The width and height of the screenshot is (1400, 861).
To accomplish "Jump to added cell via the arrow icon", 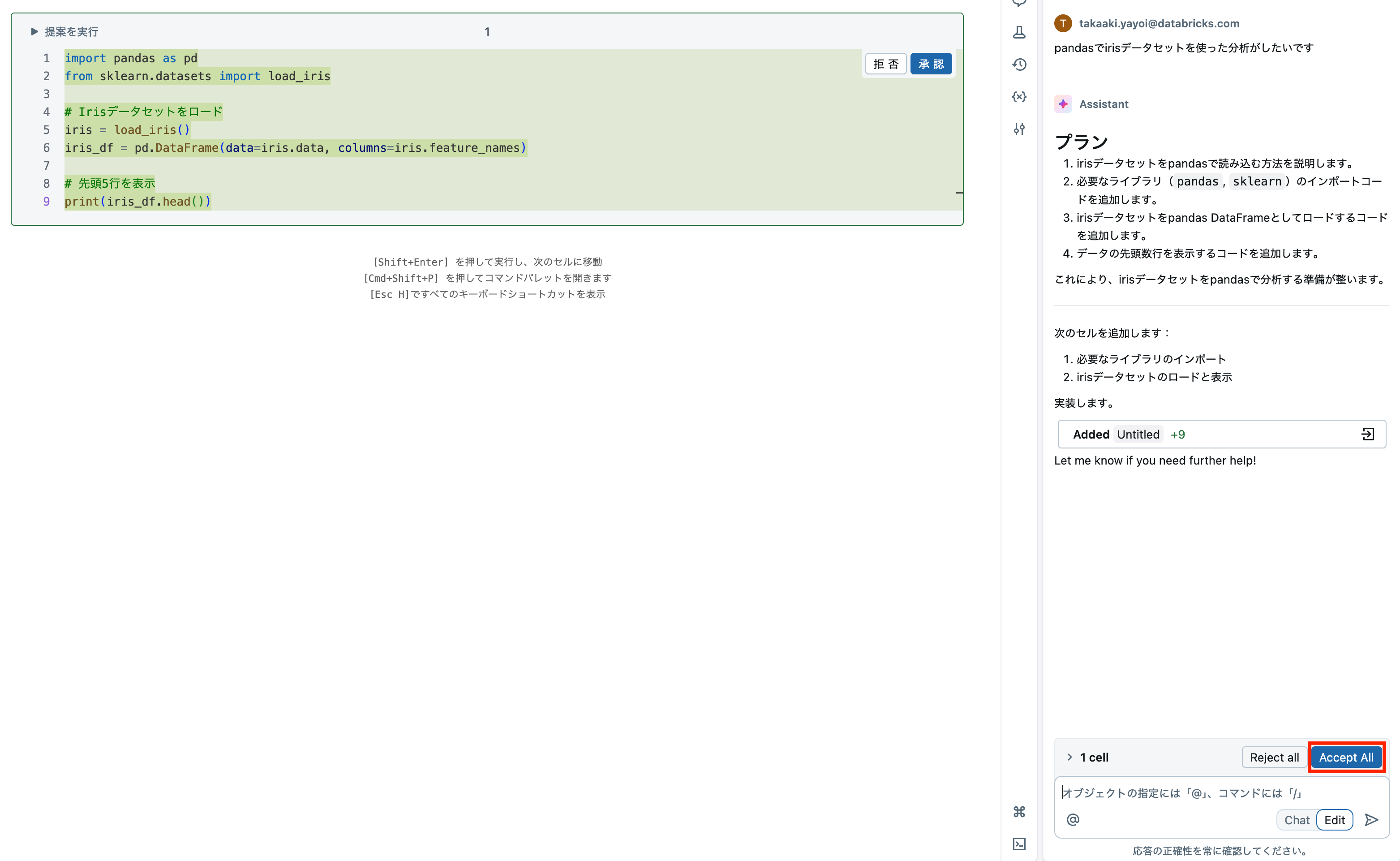I will [1369, 434].
